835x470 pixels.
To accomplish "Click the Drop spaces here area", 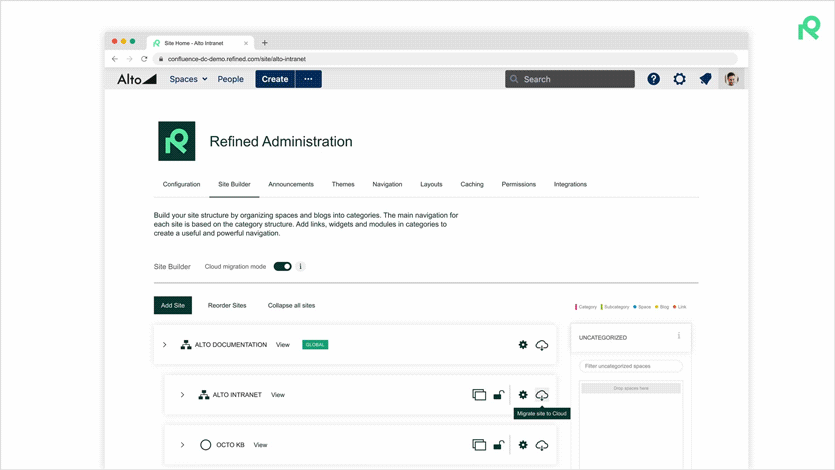I will pyautogui.click(x=631, y=389).
